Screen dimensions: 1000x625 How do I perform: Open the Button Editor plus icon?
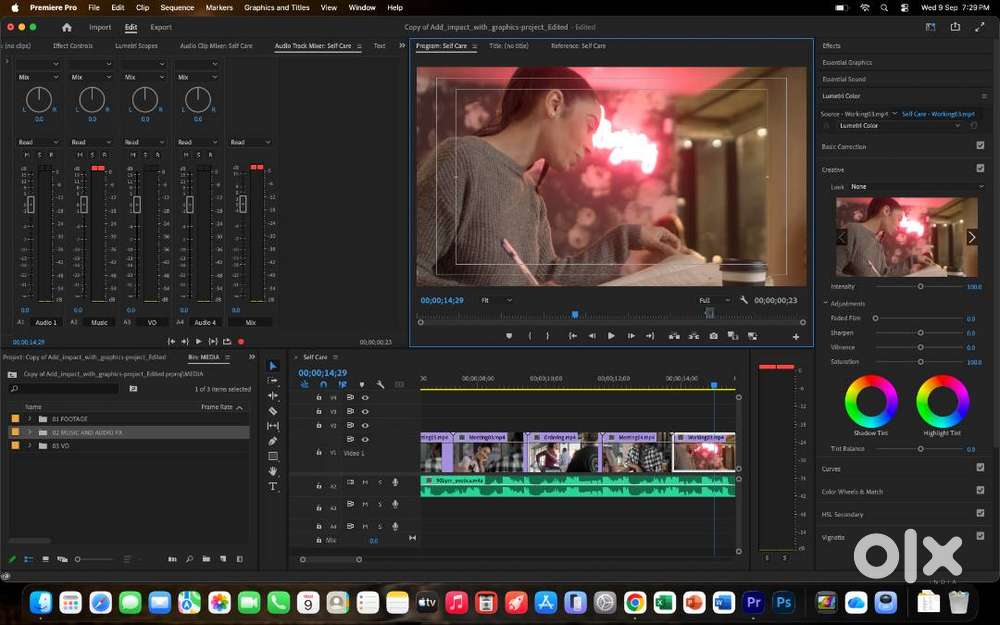click(796, 336)
